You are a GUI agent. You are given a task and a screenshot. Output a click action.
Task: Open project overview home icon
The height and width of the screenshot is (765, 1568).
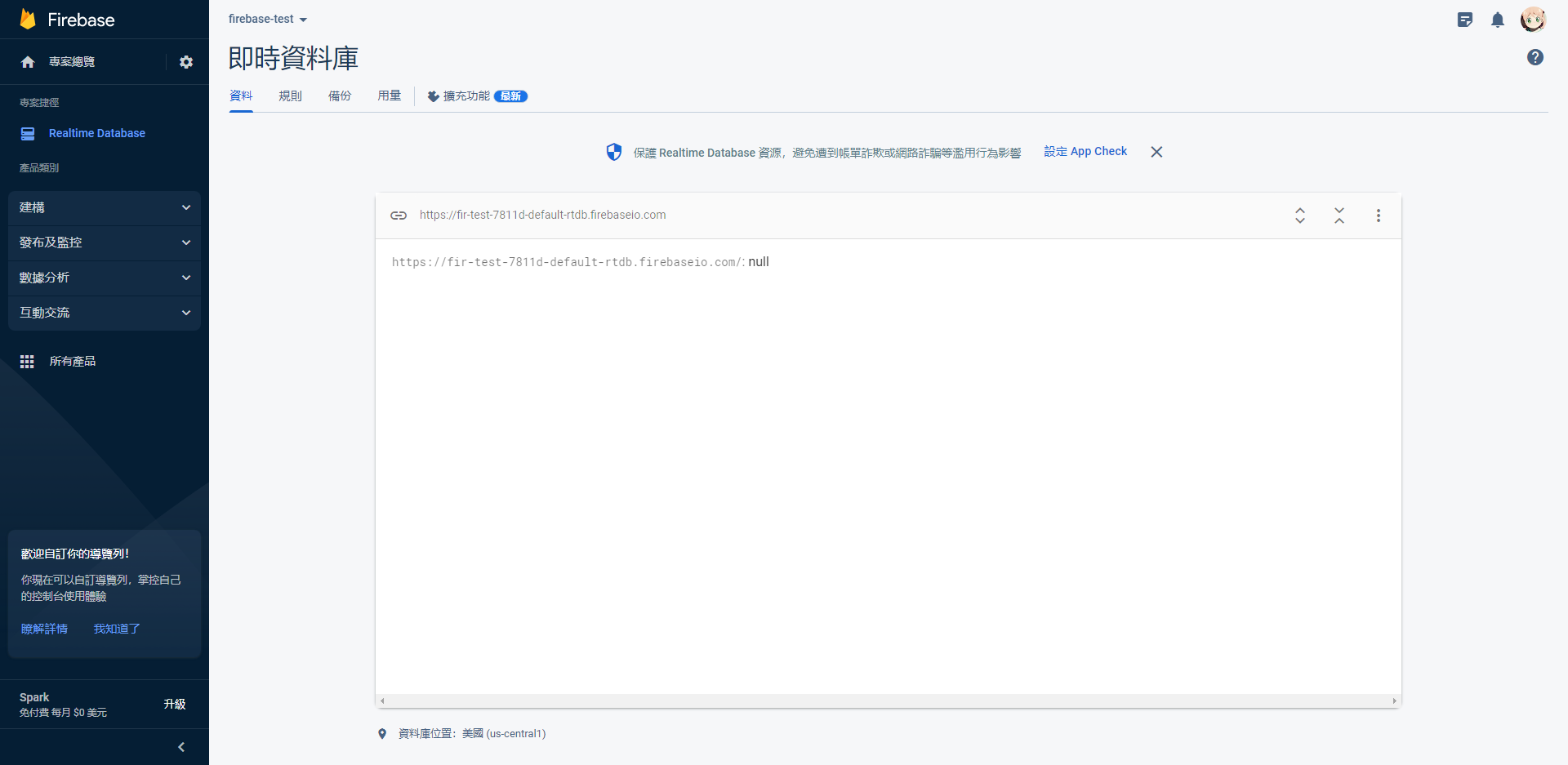(28, 62)
